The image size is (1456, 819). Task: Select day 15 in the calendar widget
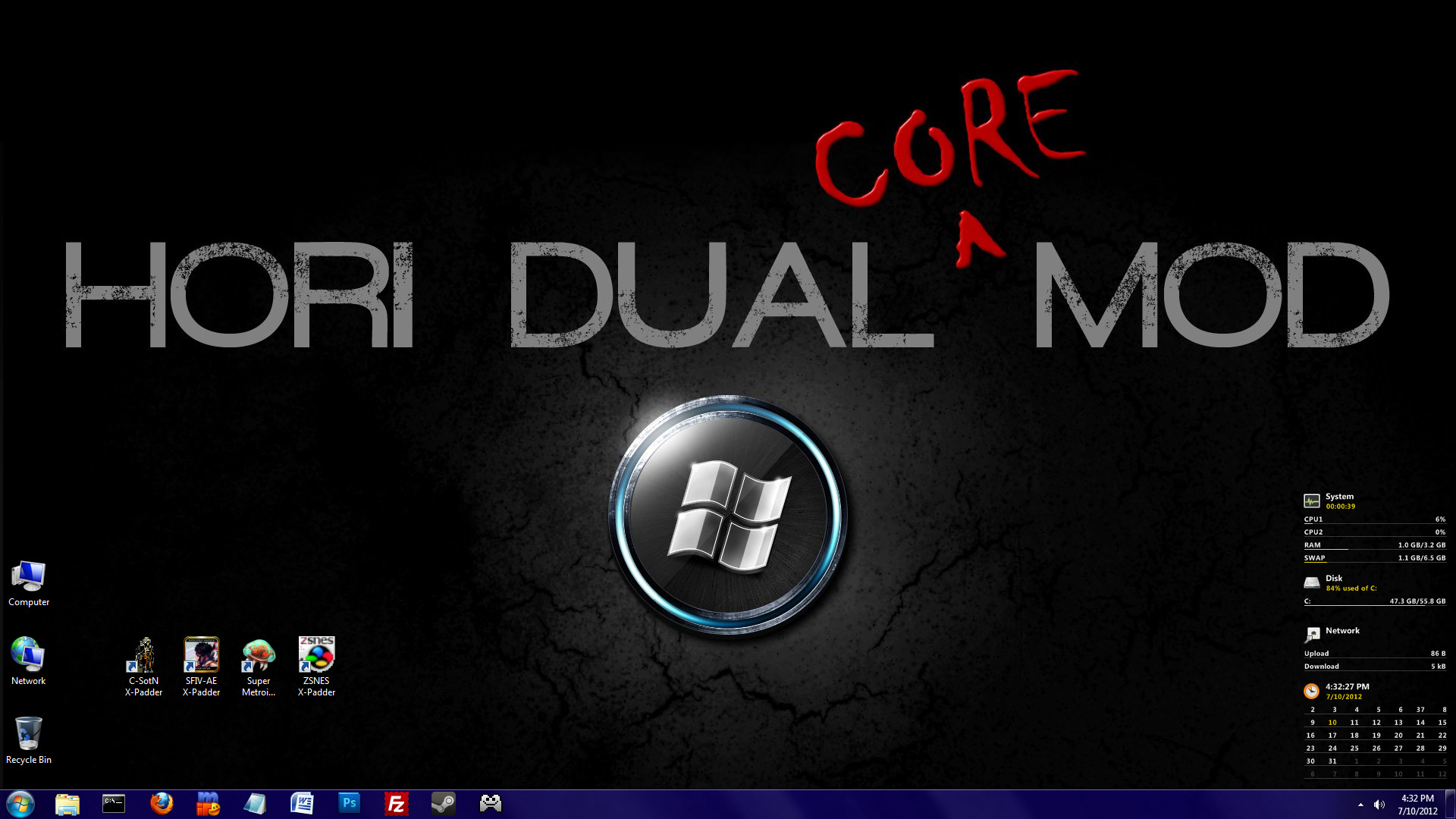[x=1442, y=723]
